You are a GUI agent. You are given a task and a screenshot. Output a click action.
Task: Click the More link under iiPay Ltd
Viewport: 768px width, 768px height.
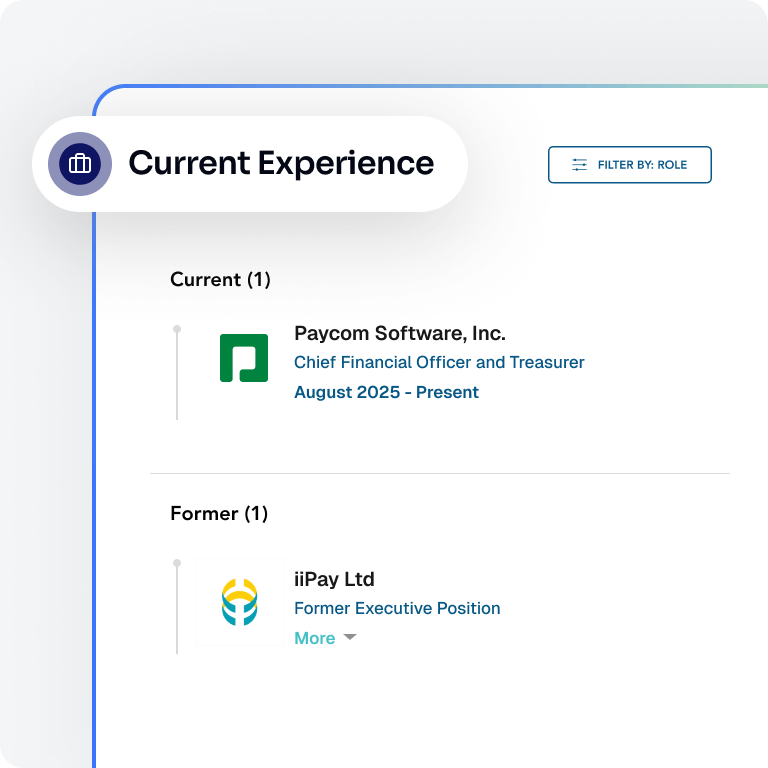tap(314, 638)
